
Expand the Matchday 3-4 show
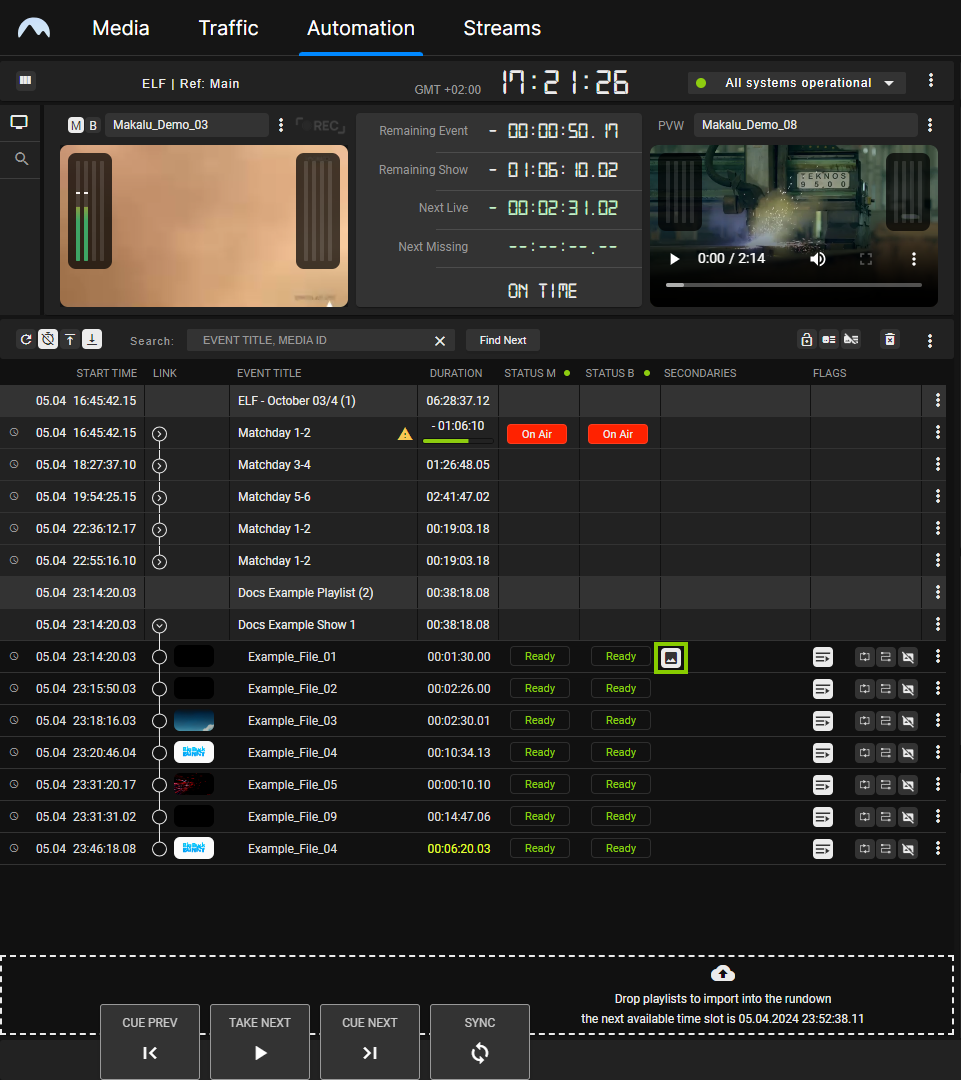pyautogui.click(x=159, y=465)
